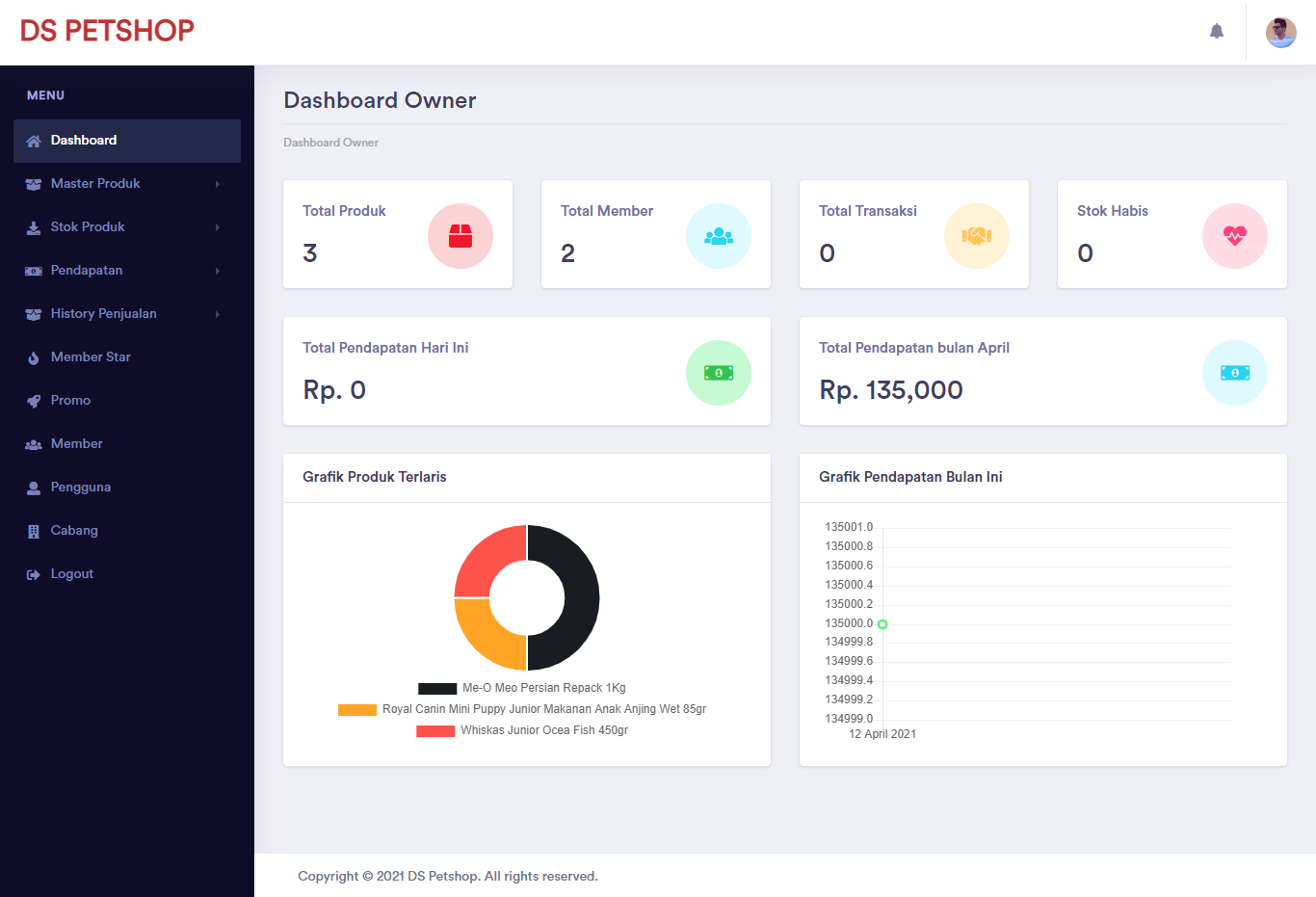Click the notification bell icon

pyautogui.click(x=1217, y=32)
